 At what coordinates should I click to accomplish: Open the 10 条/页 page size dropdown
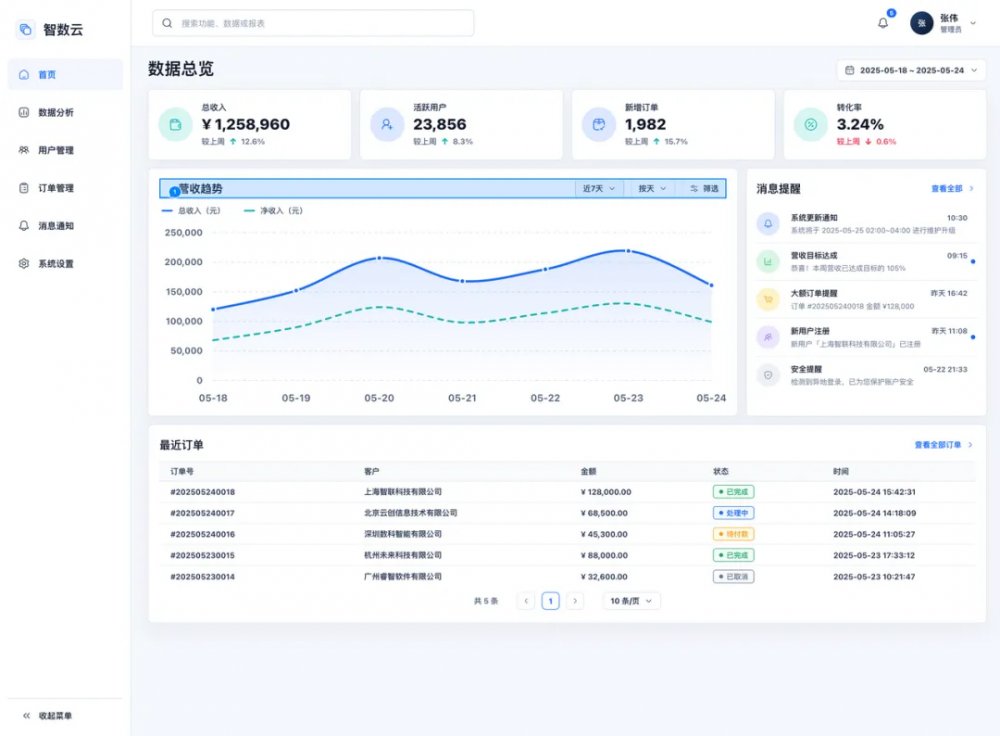[631, 601]
